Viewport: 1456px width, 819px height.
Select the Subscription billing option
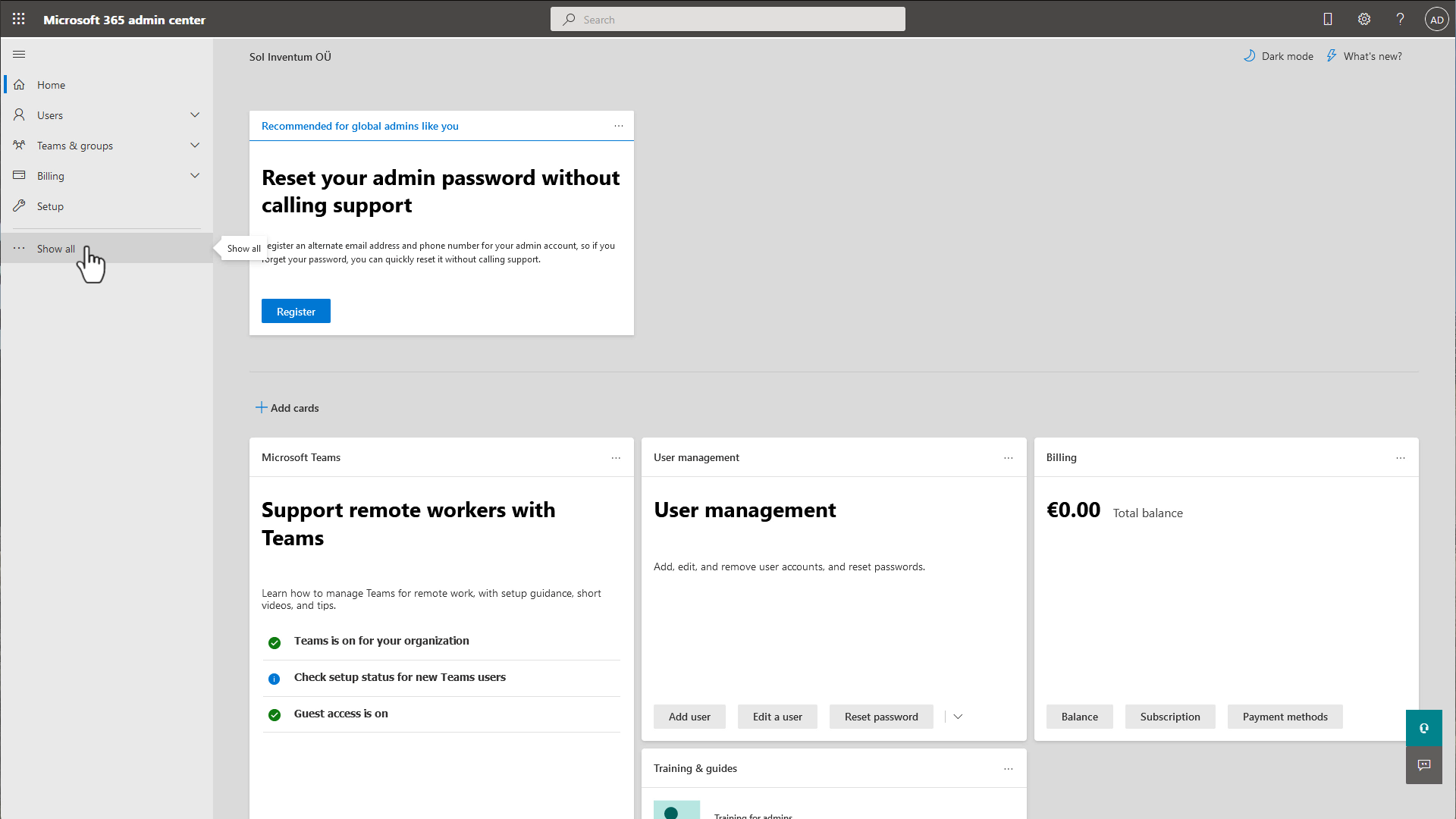[1170, 716]
